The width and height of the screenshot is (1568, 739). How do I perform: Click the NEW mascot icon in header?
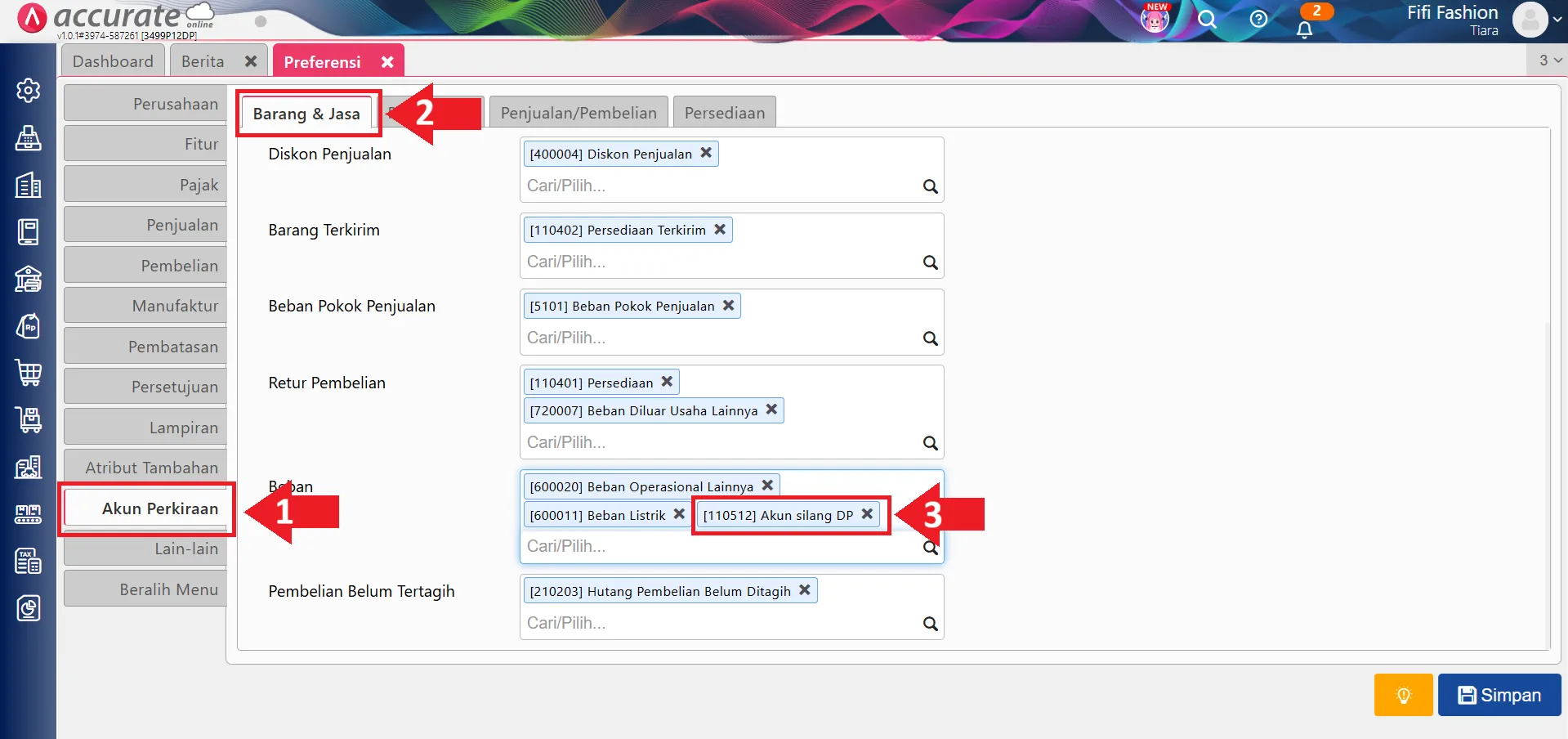[1155, 18]
